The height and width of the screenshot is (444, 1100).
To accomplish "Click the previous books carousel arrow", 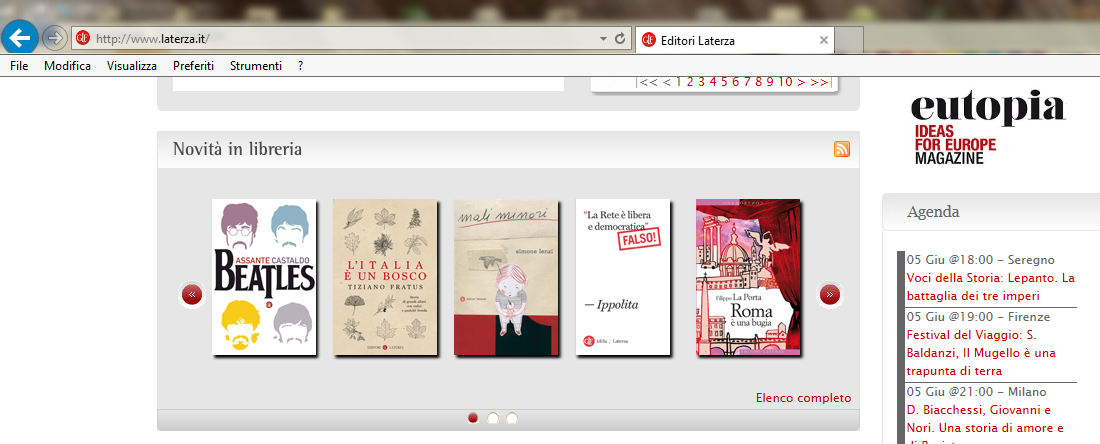I will pyautogui.click(x=191, y=294).
